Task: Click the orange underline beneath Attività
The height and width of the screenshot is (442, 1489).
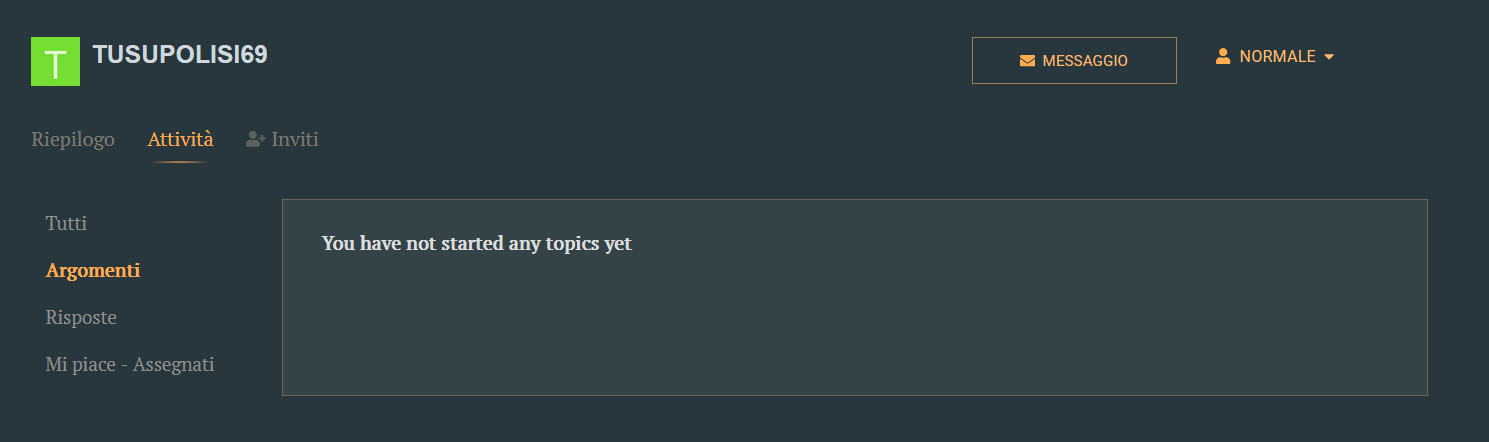Action: [180, 161]
